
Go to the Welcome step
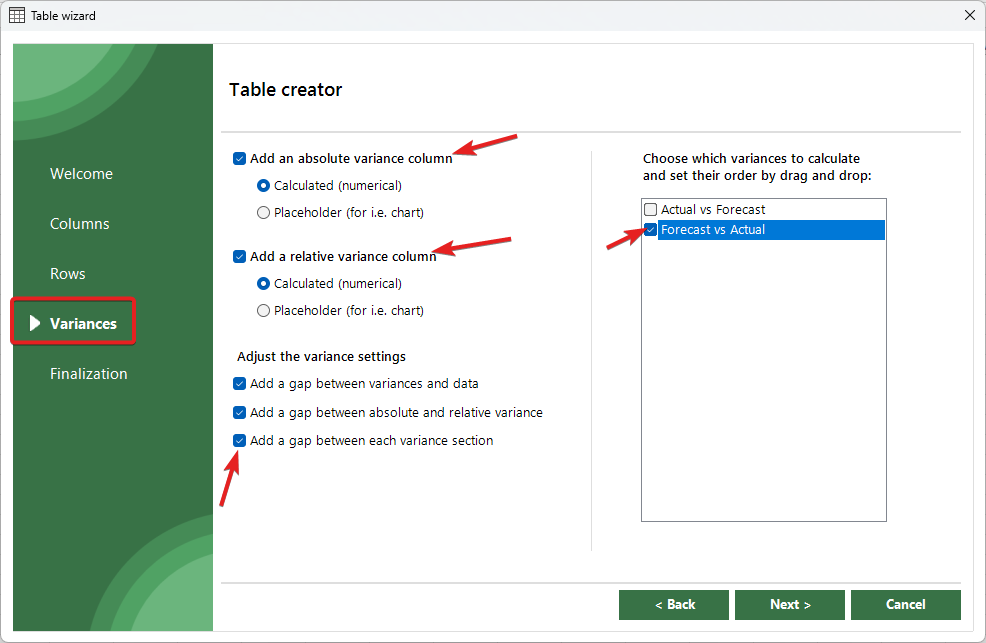pos(81,174)
